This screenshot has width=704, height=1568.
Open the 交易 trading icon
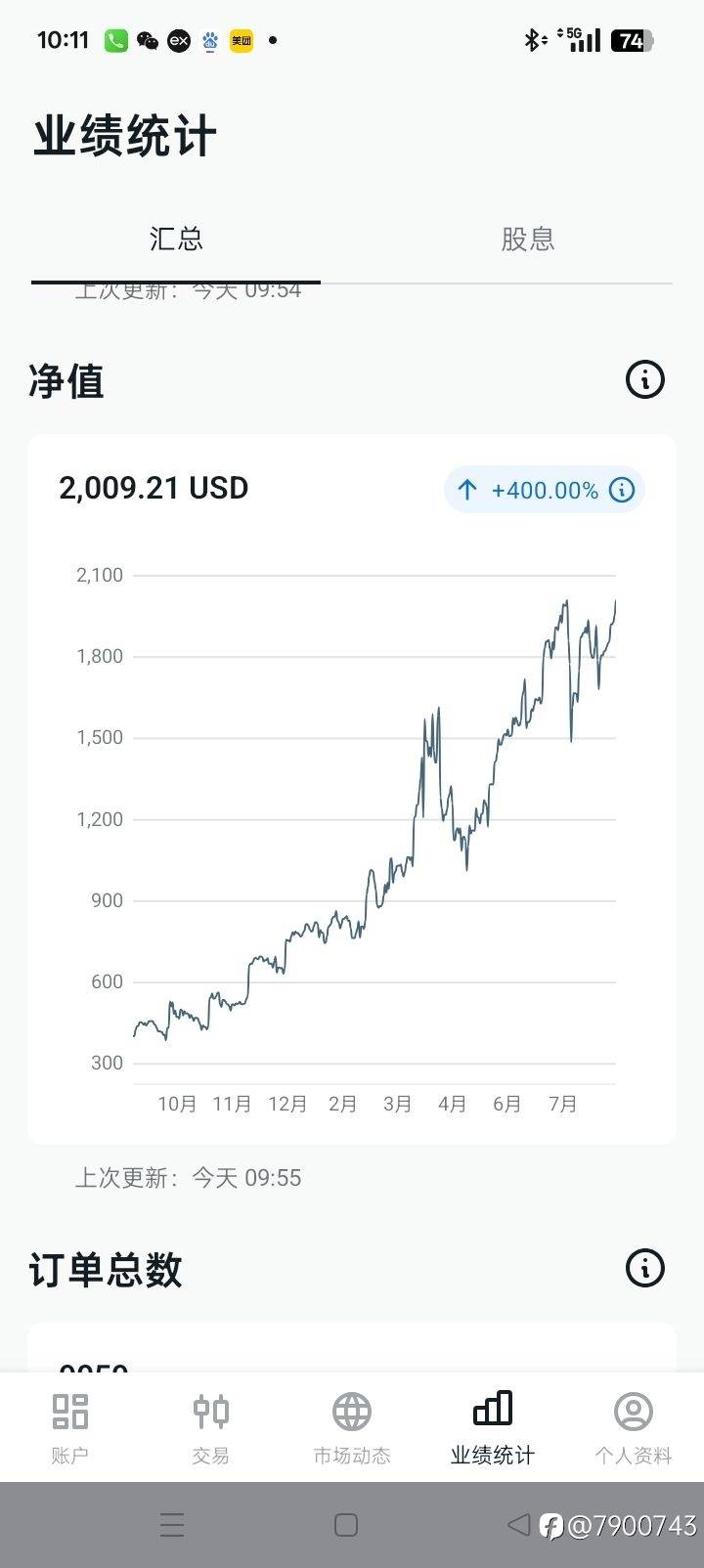click(210, 1412)
